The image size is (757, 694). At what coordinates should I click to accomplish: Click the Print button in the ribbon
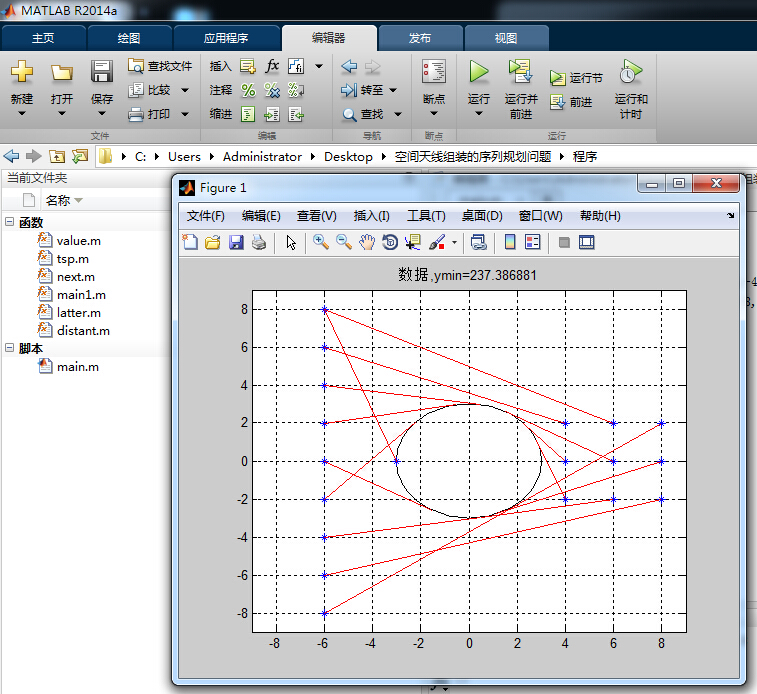150,114
